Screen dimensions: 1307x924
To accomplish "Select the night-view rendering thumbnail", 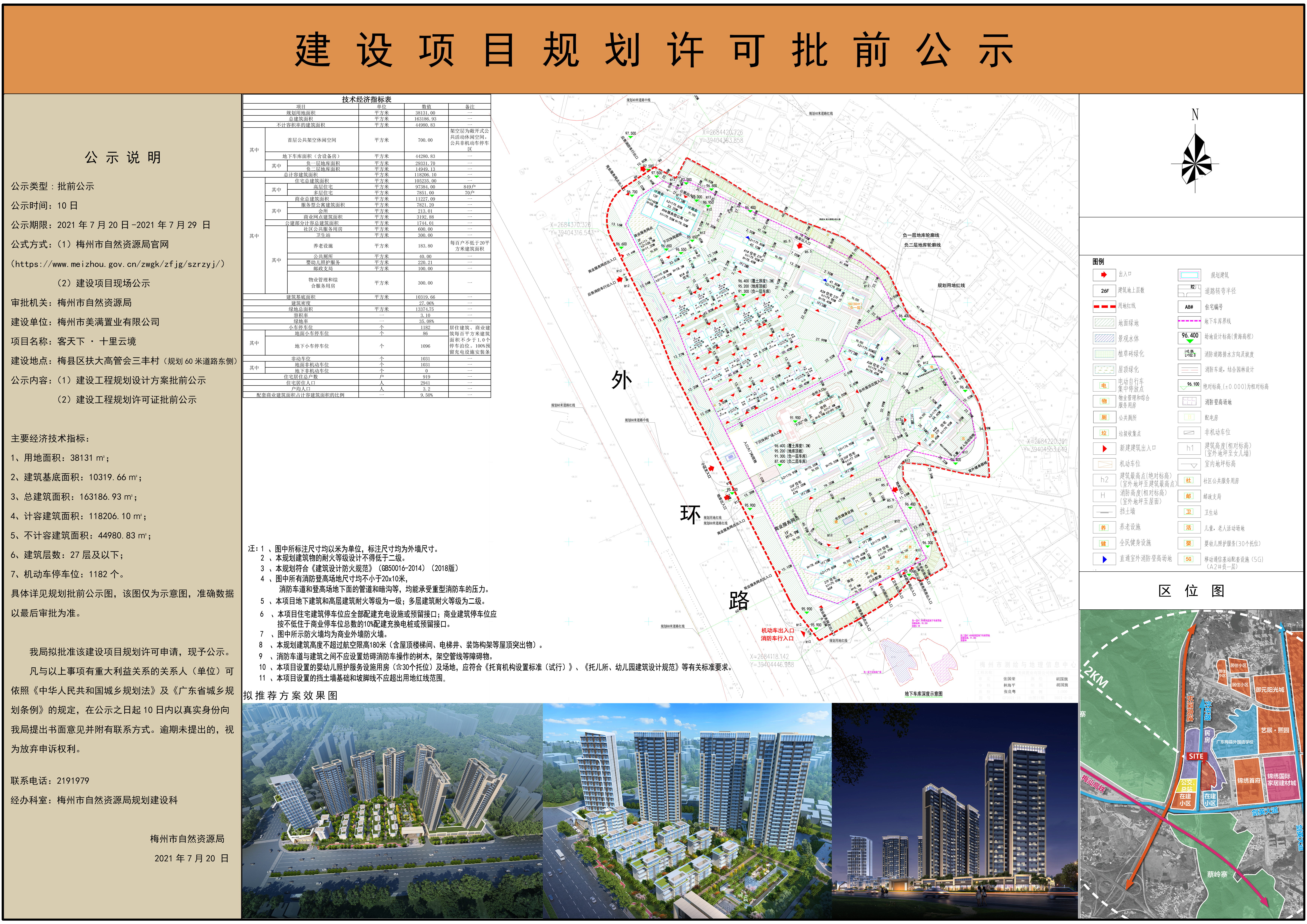I will click(x=955, y=811).
